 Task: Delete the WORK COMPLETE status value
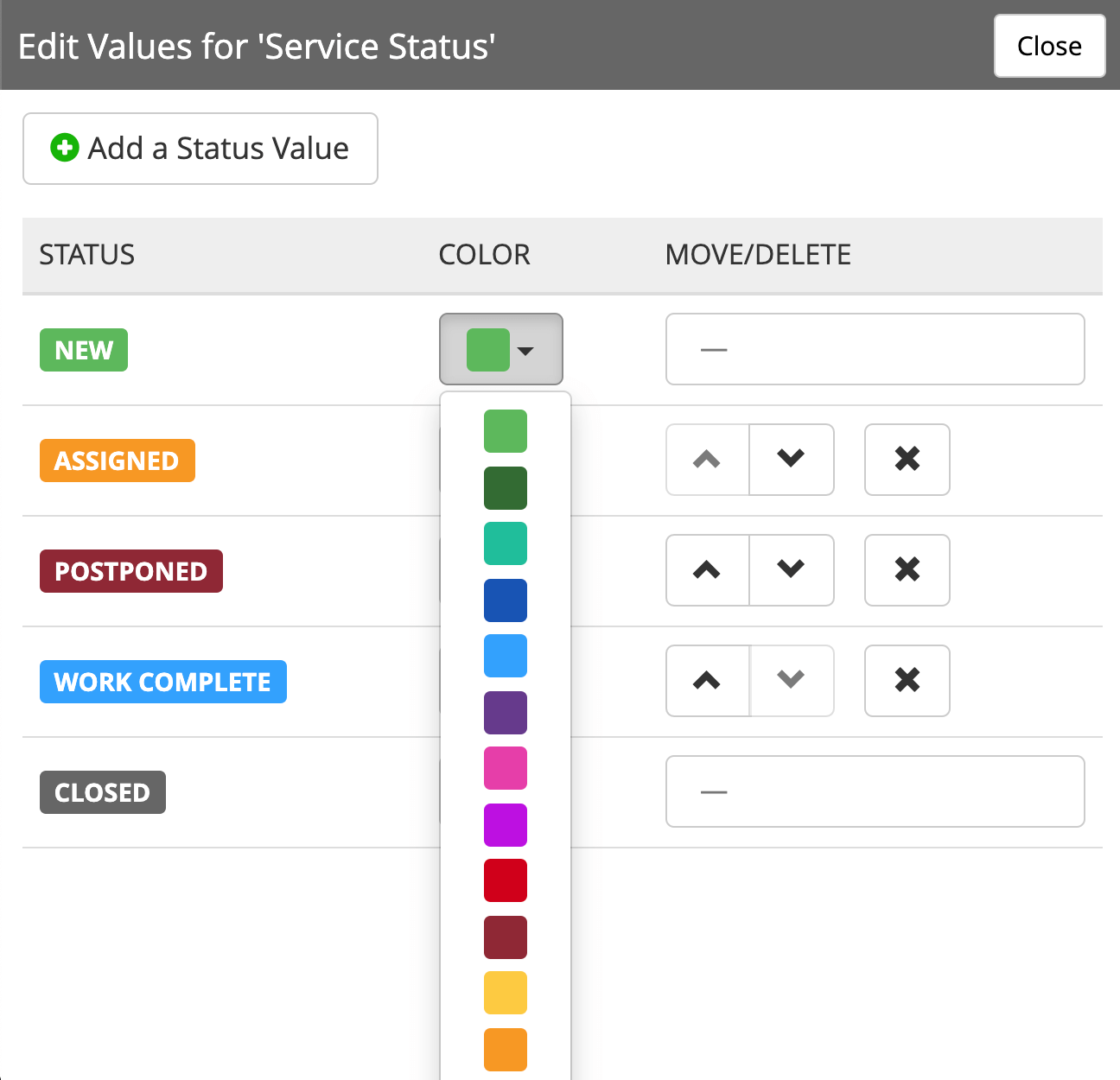[x=907, y=681]
